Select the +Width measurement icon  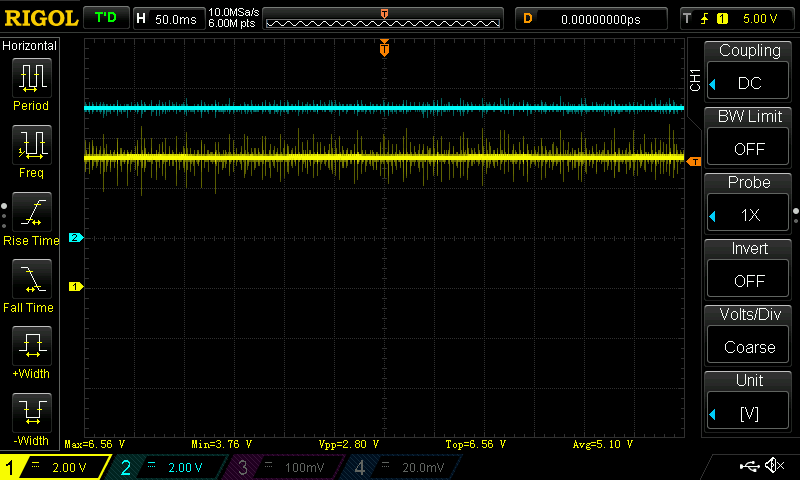point(31,347)
